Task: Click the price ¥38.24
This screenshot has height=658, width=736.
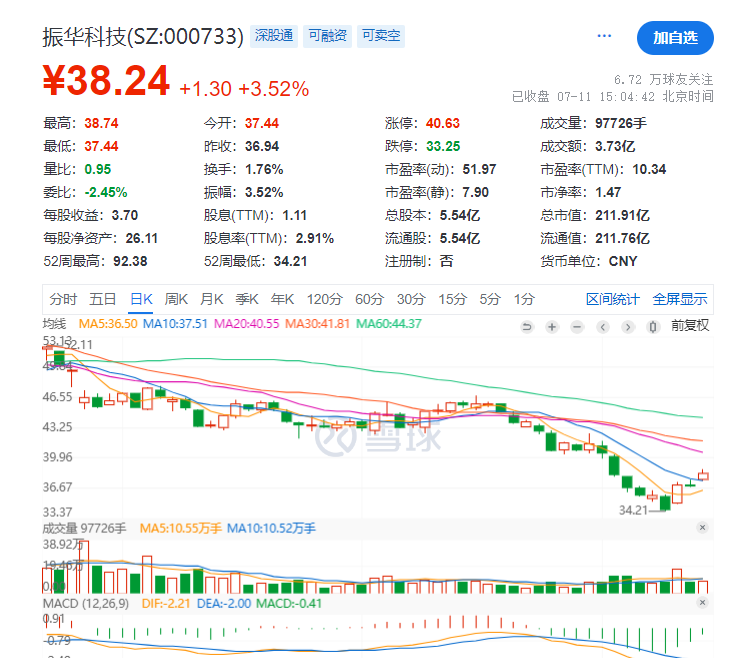Action: click(106, 81)
